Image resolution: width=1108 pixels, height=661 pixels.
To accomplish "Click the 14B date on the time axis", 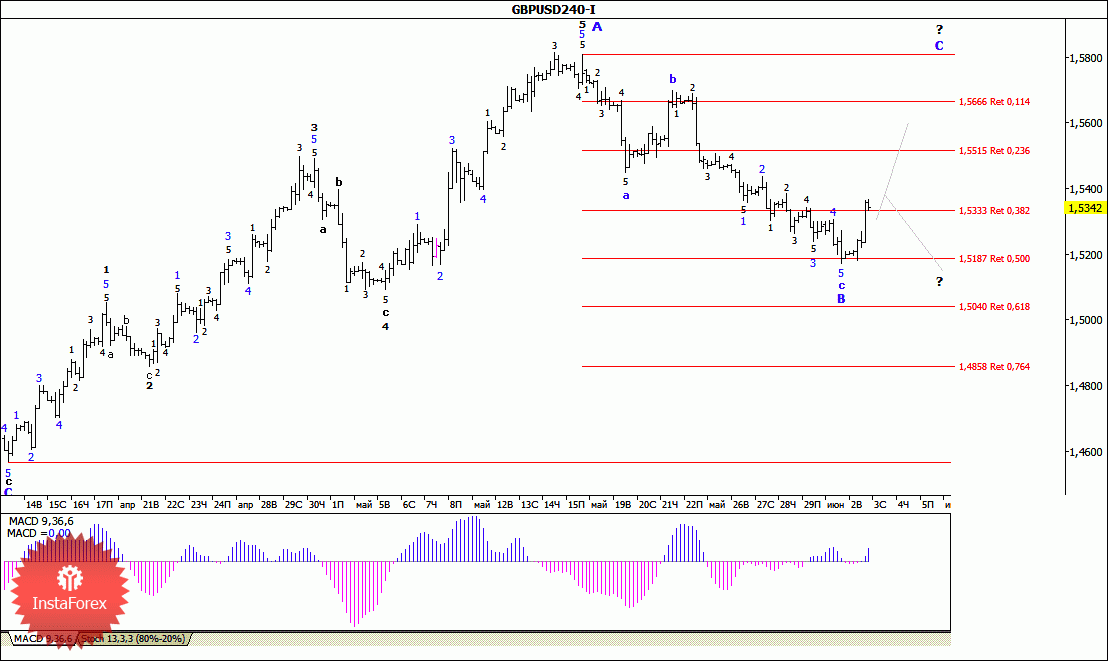I will point(34,505).
